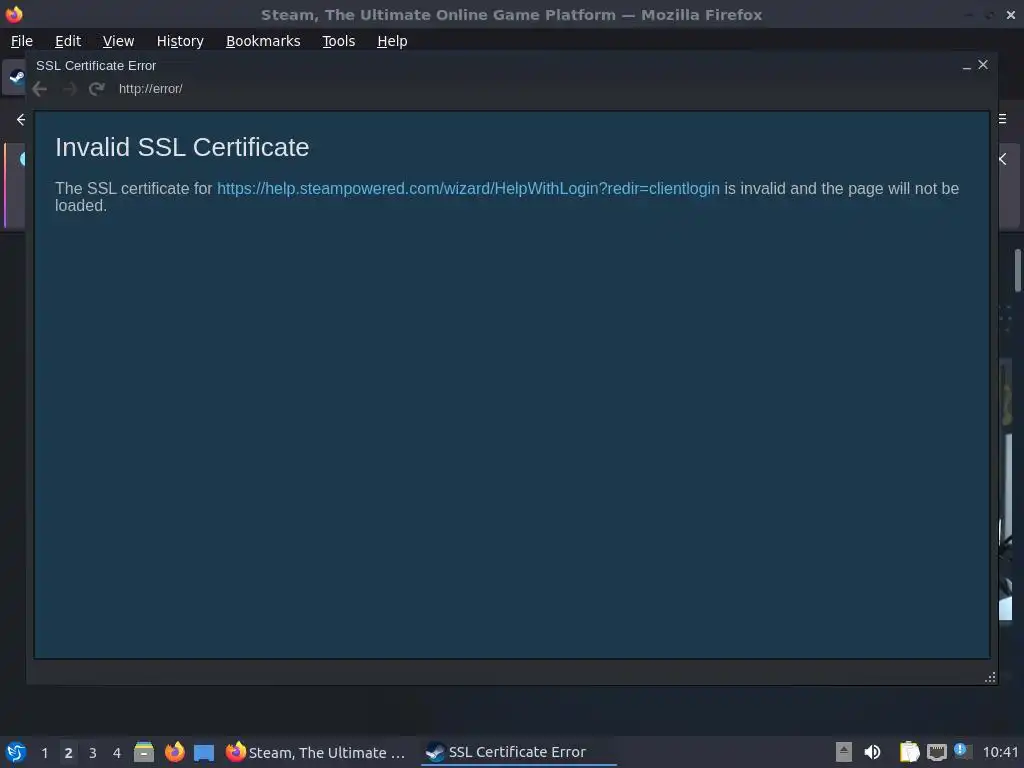Click the clipboard tray icon
1024x768 pixels.
(x=909, y=752)
